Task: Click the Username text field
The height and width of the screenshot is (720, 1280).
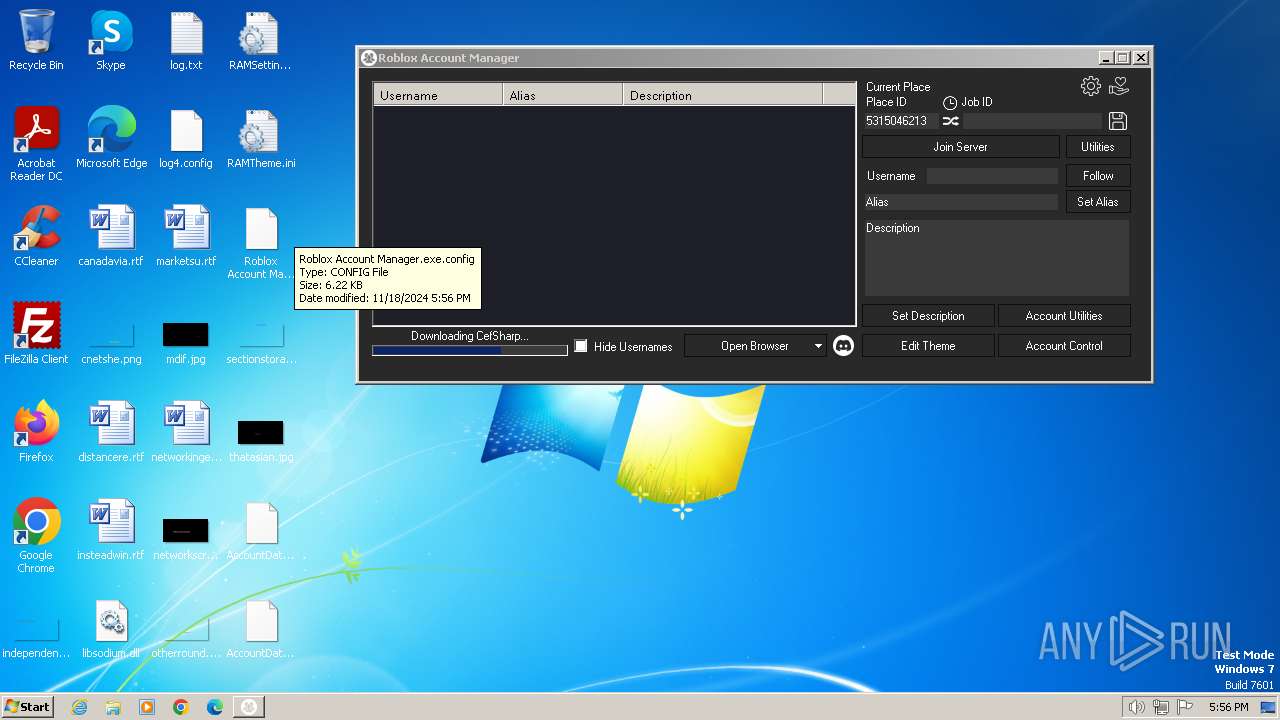Action: (992, 176)
